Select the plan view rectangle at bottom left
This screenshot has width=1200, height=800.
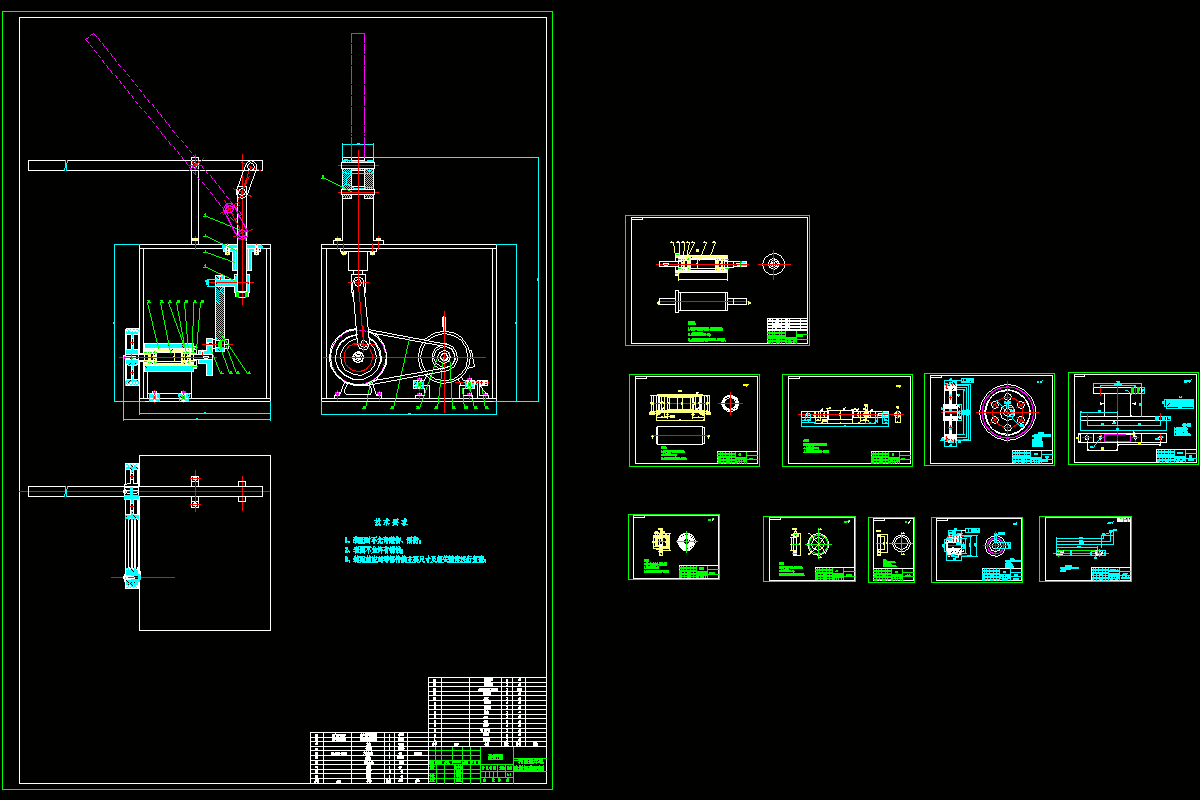click(x=205, y=543)
